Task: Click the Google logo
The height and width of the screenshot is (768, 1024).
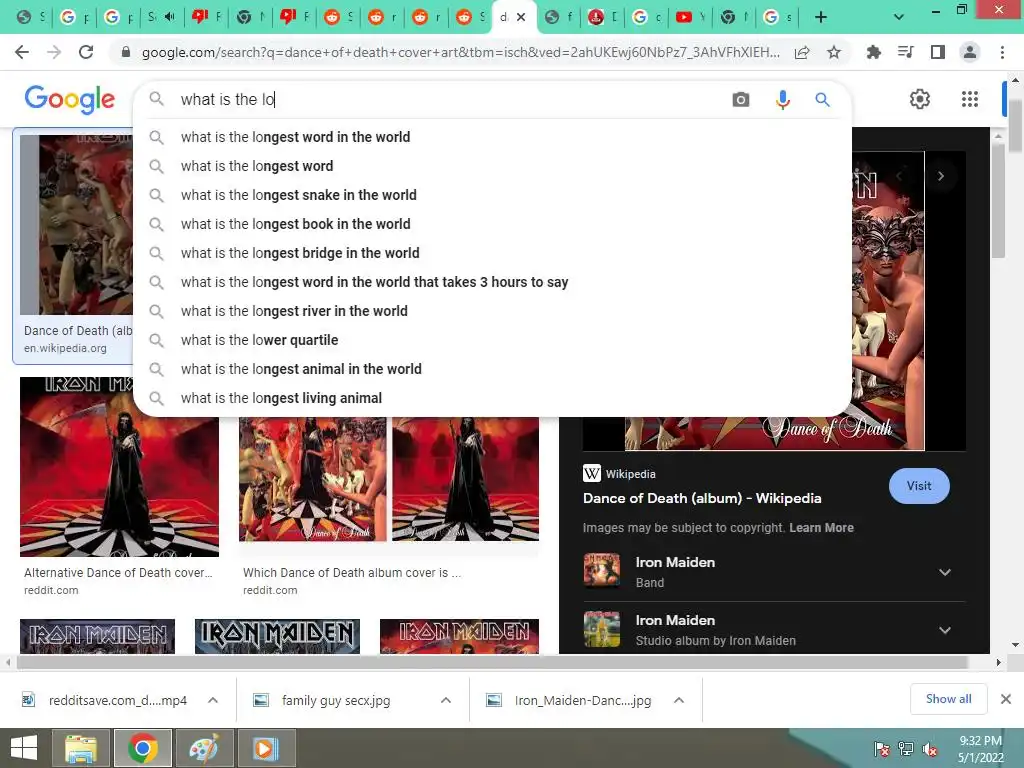Action: pyautogui.click(x=70, y=99)
